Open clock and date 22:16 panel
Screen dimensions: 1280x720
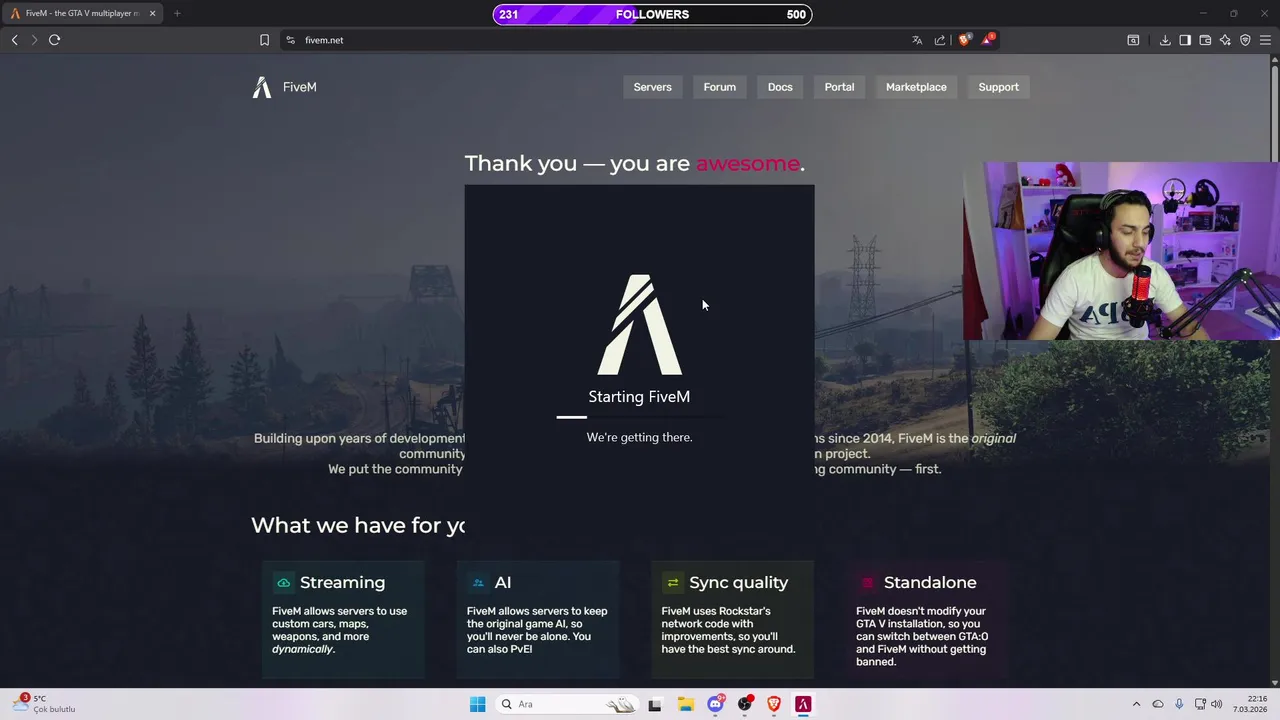(1250, 704)
